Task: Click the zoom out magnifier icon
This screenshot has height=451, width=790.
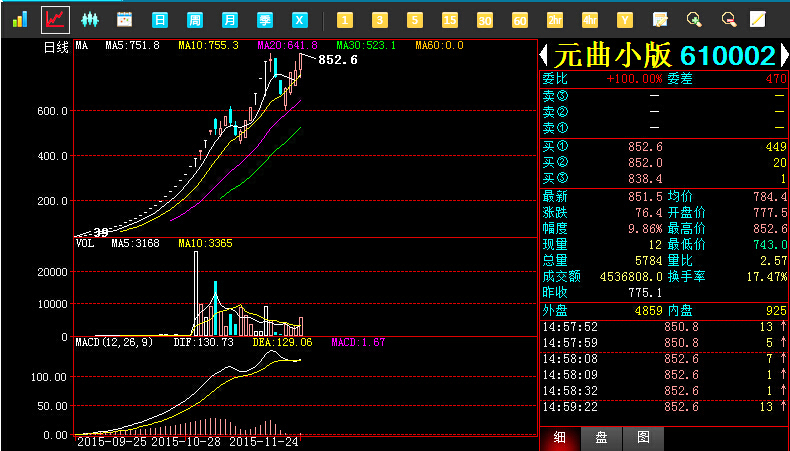Action: pyautogui.click(x=729, y=19)
